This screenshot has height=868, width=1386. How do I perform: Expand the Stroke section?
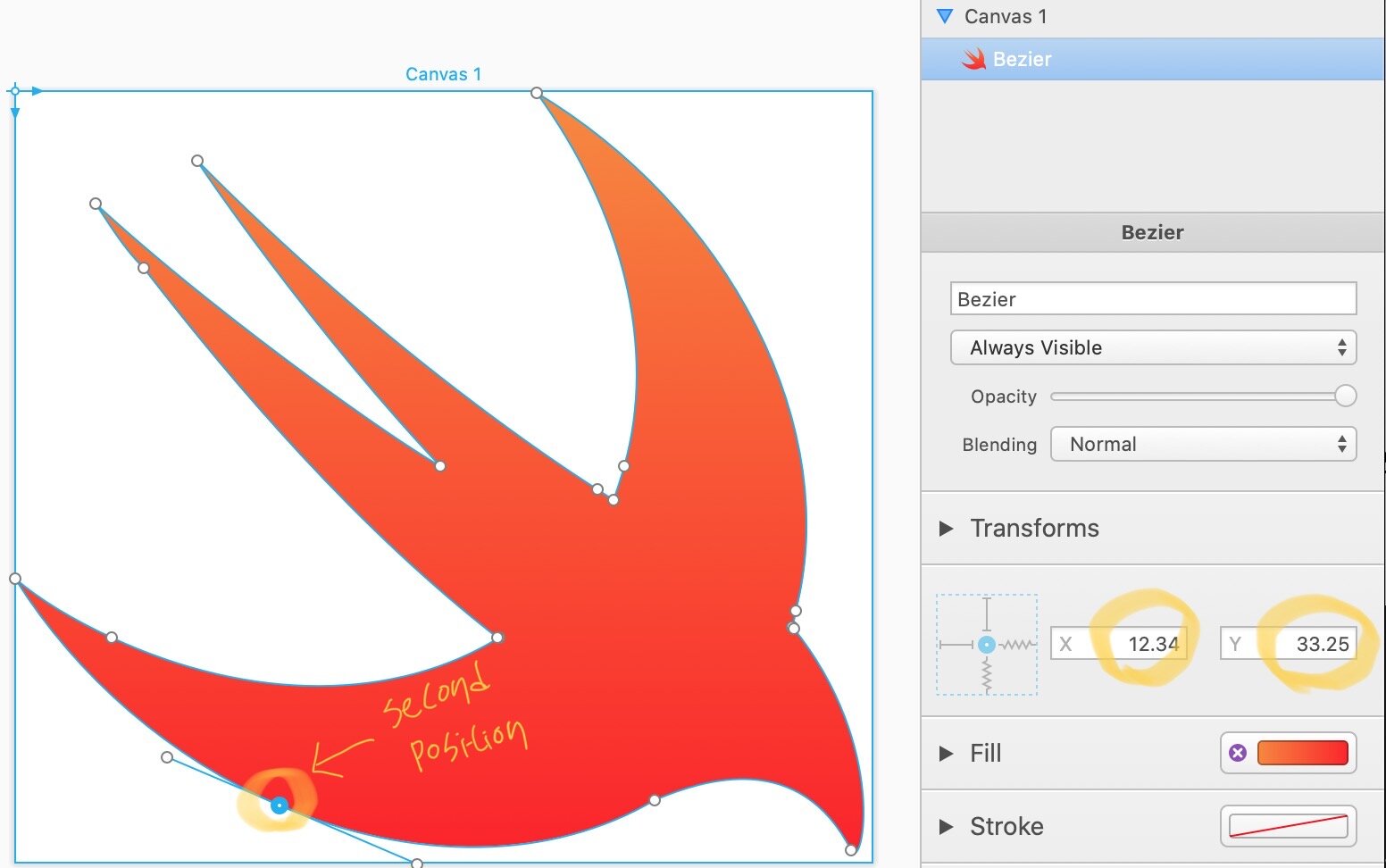(946, 827)
